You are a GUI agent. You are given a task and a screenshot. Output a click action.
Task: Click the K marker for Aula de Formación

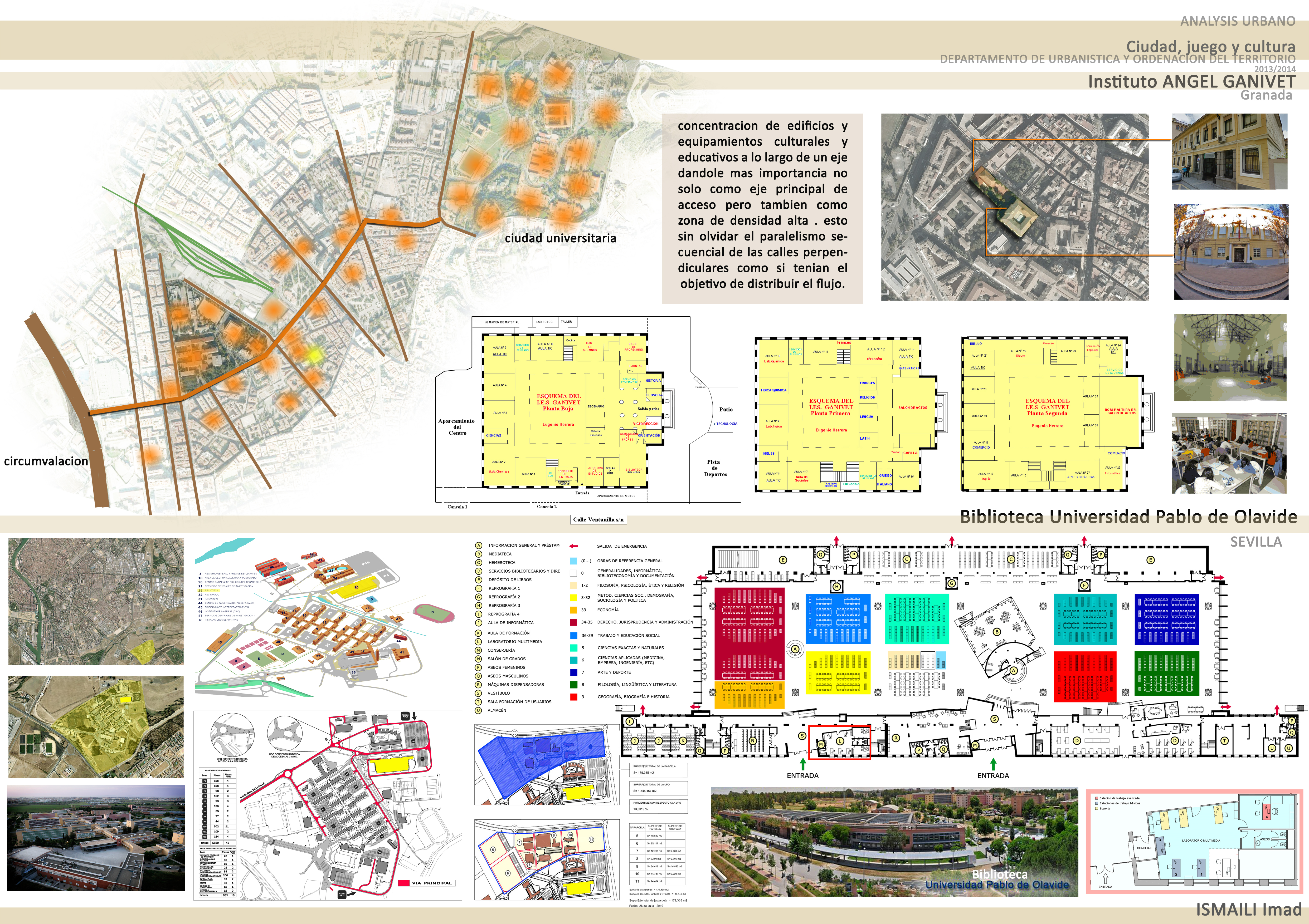[x=478, y=633]
